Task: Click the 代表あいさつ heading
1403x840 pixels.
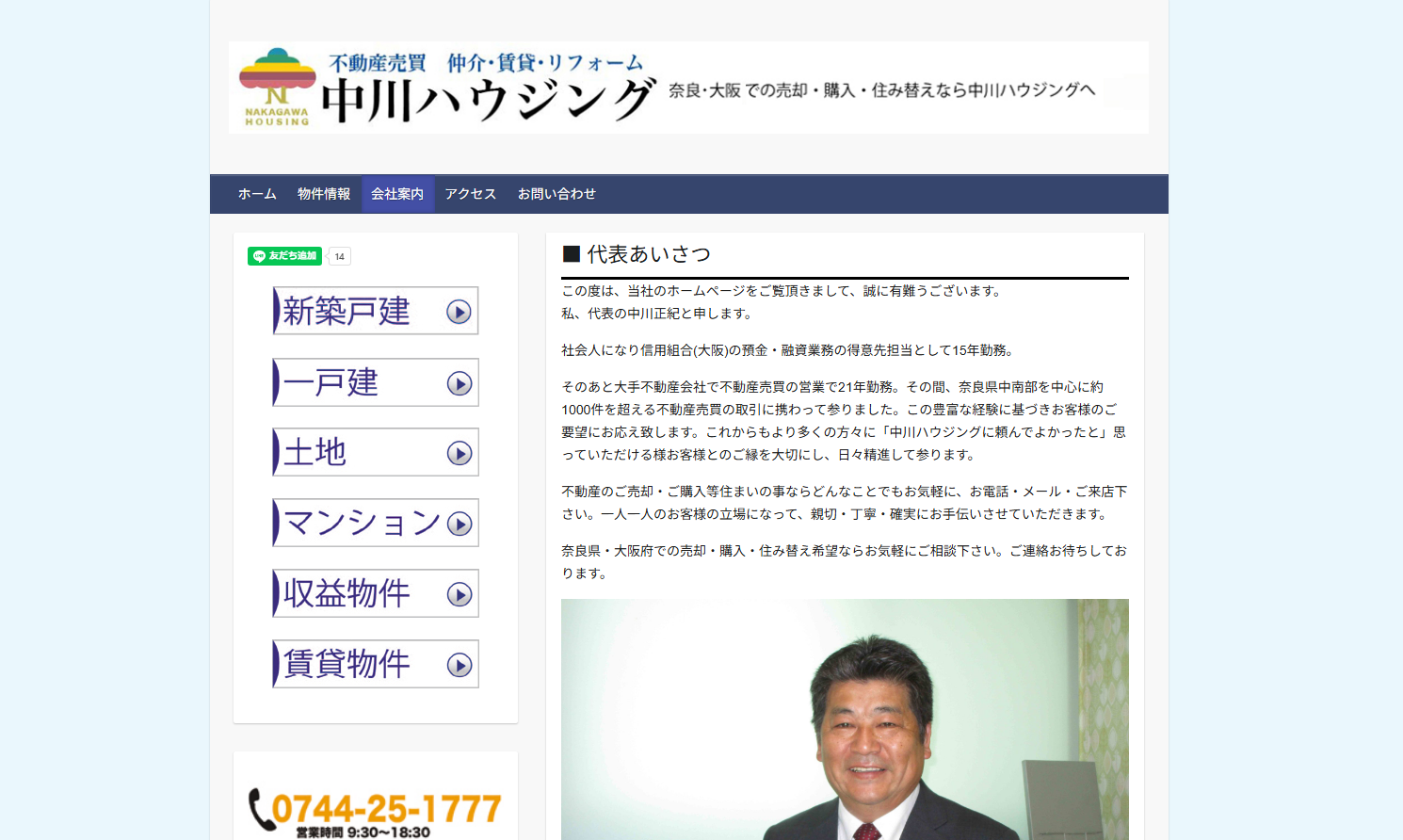Action: click(637, 254)
